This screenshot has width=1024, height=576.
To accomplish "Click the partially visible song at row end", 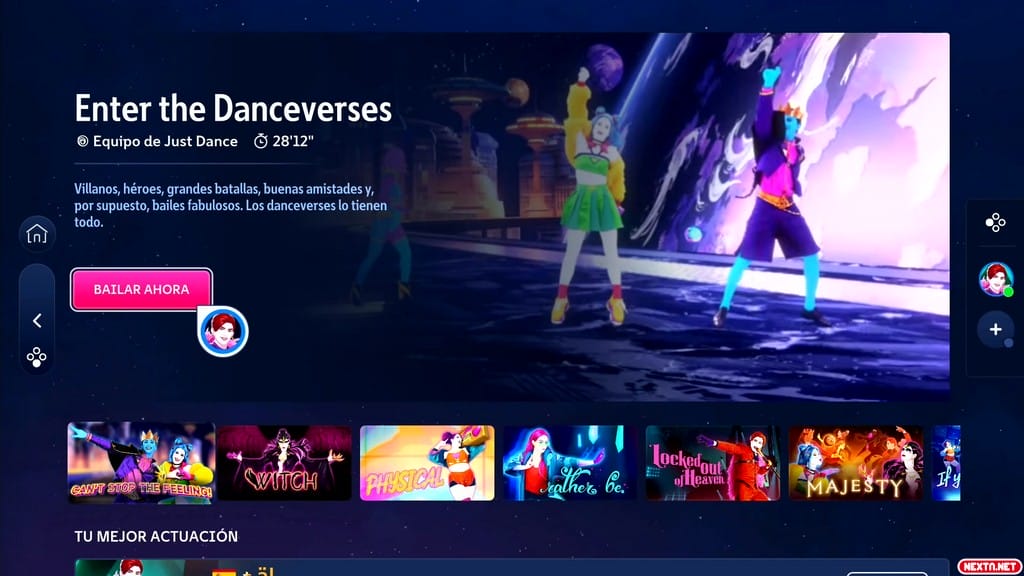I will tap(946, 463).
